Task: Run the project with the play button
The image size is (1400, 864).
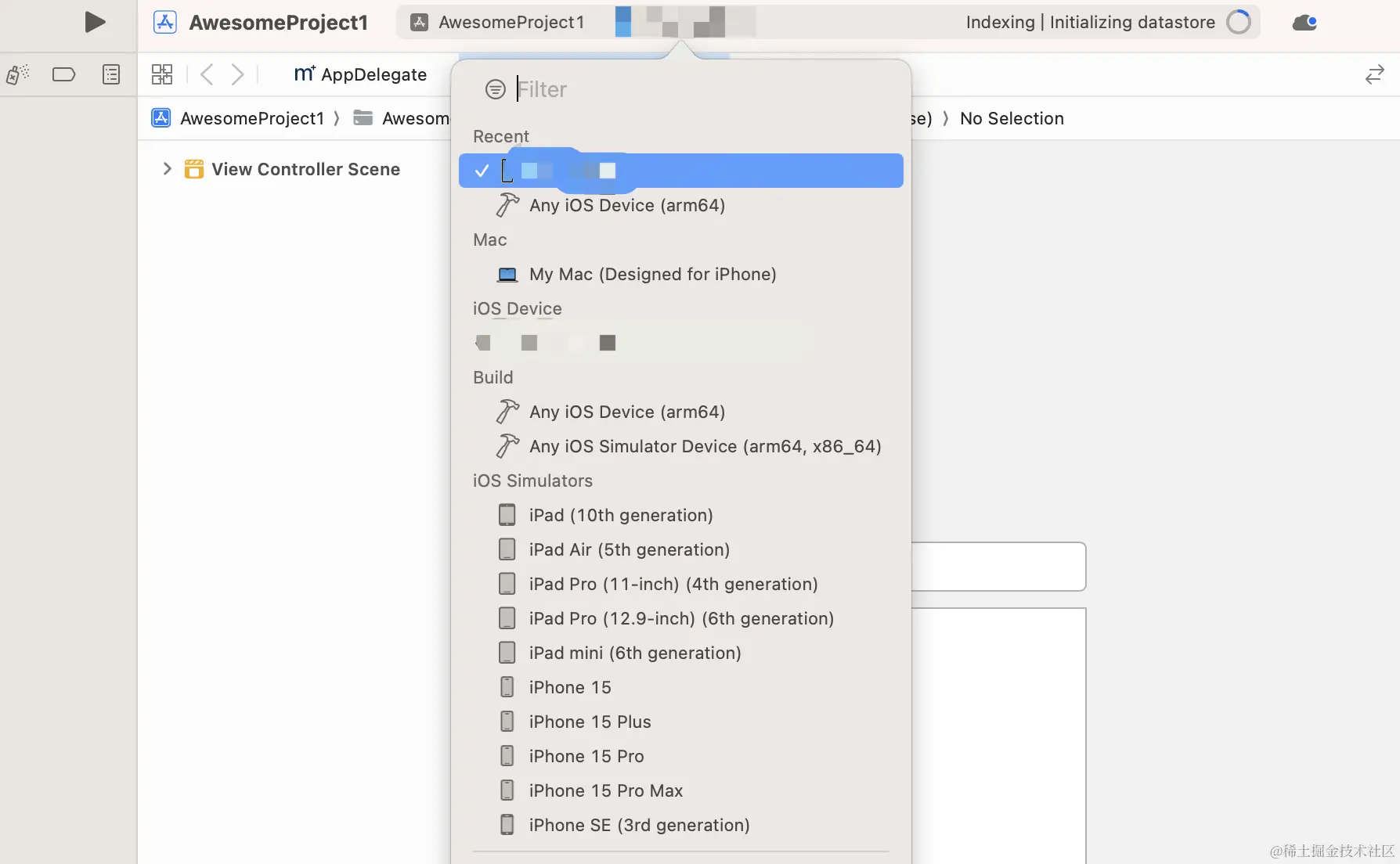Action: (95, 22)
